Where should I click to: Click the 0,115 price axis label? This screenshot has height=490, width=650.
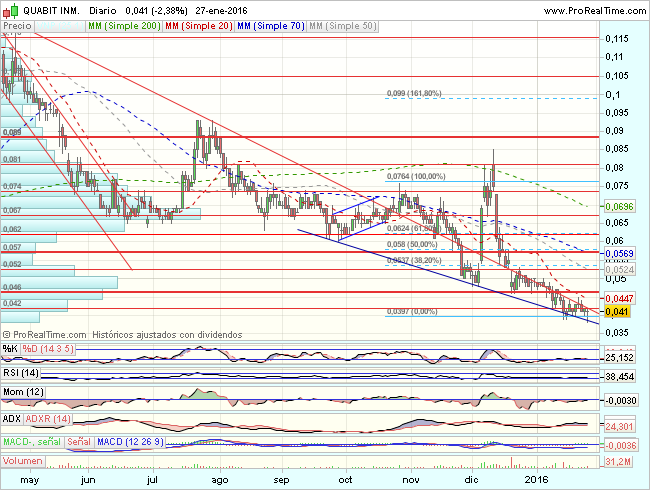617,39
